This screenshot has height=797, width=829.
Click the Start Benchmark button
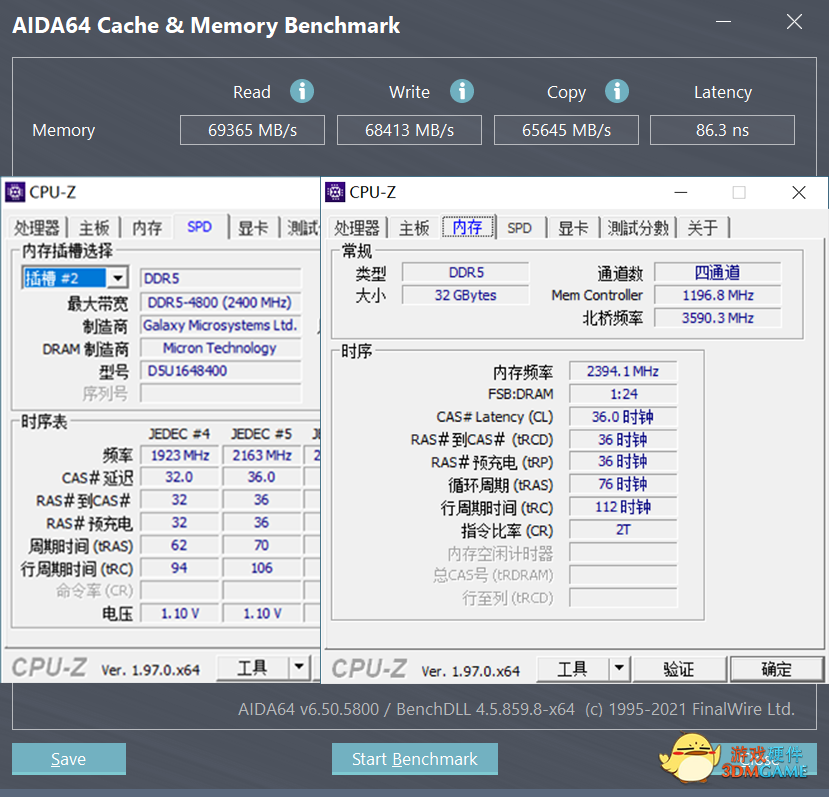[414, 759]
